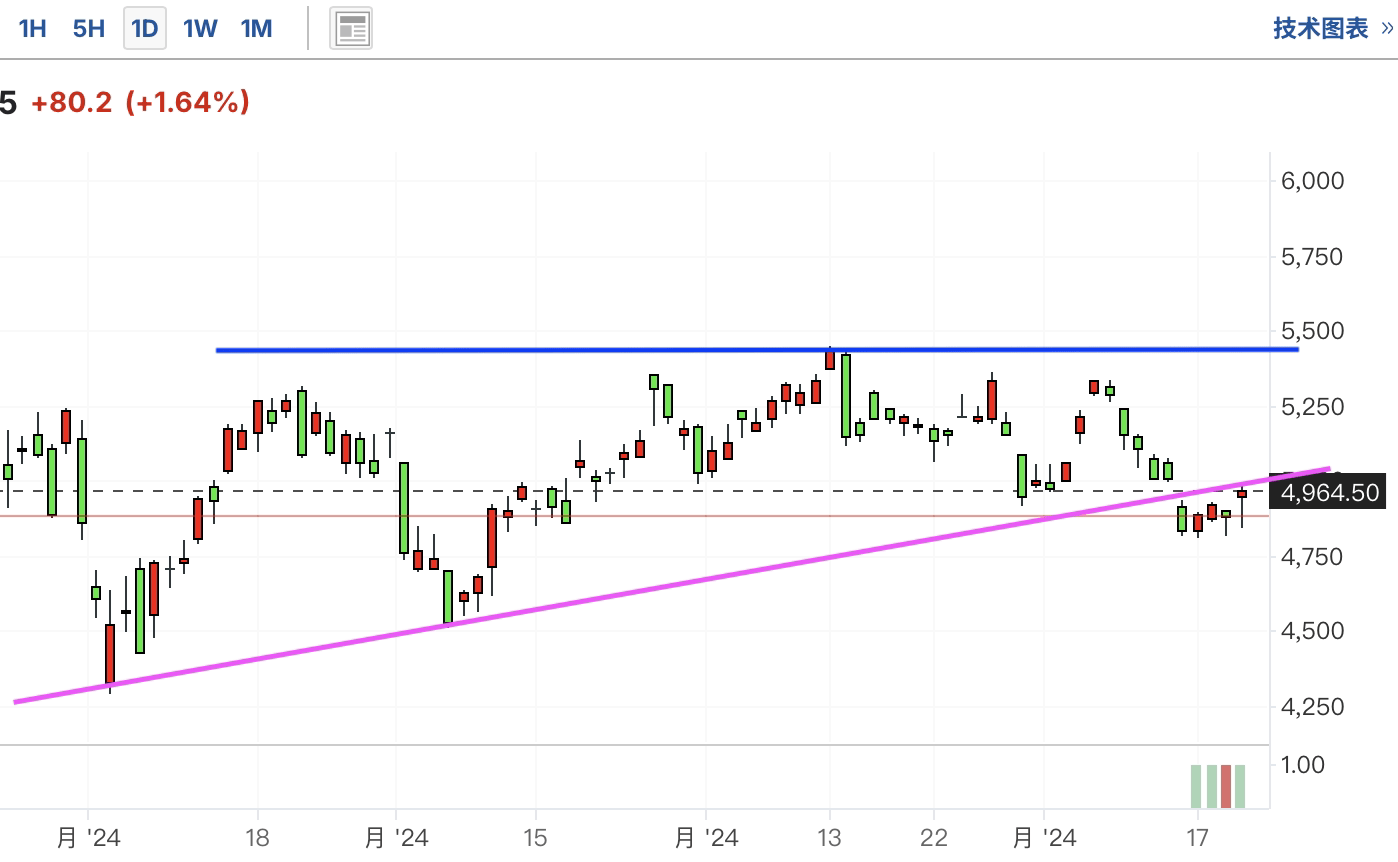Select the blue horizontal resistance line
This screenshot has height=862, width=1398.
point(757,350)
